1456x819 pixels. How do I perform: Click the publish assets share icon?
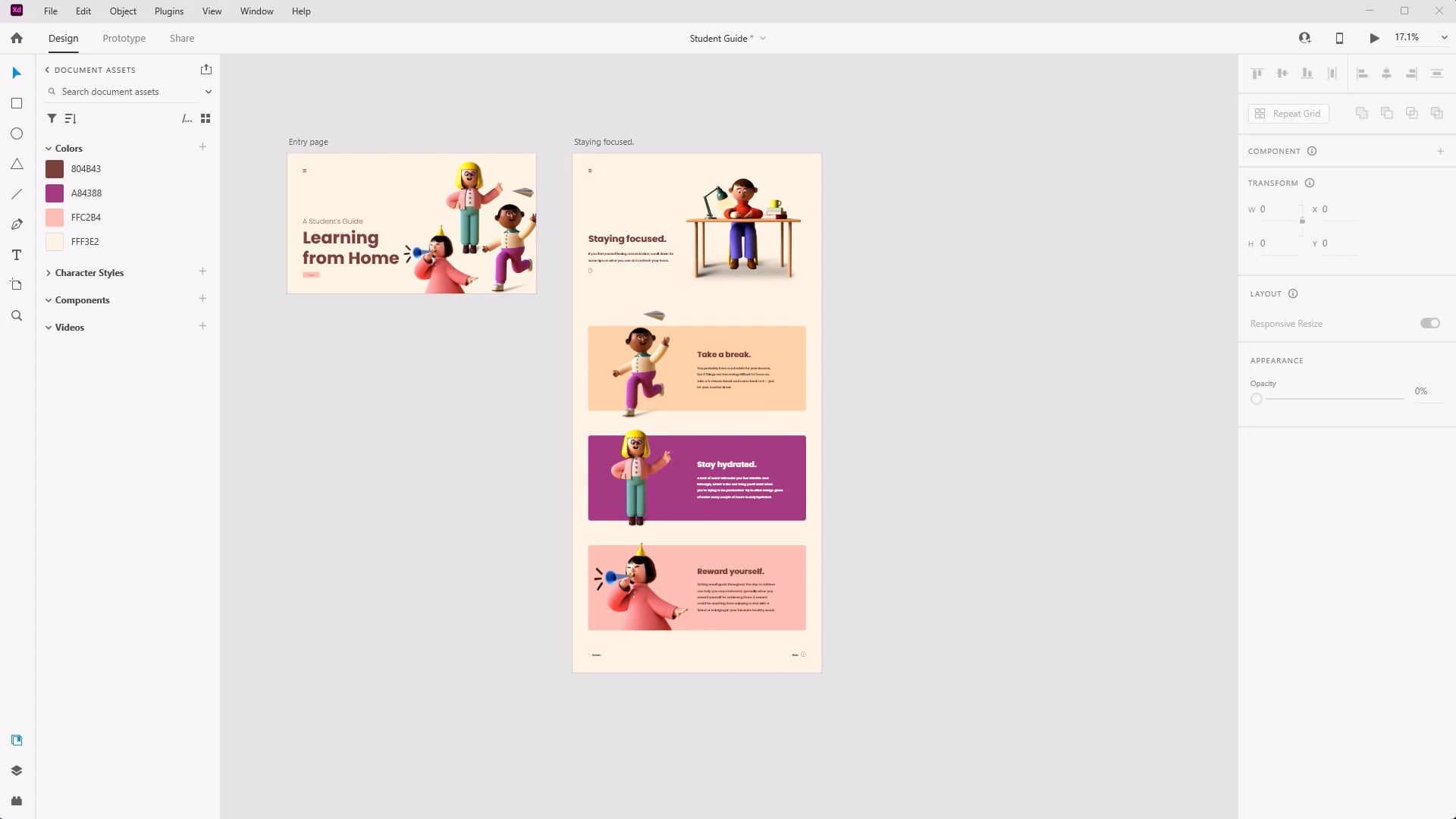click(x=206, y=69)
